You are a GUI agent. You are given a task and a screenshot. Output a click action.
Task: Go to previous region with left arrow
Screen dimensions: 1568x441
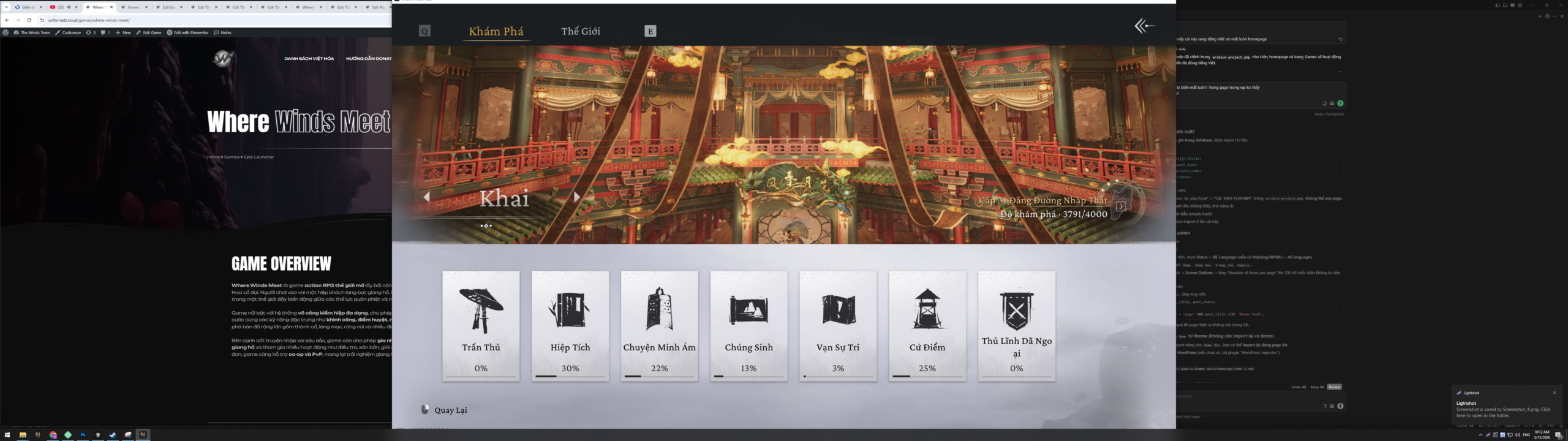[x=427, y=197]
